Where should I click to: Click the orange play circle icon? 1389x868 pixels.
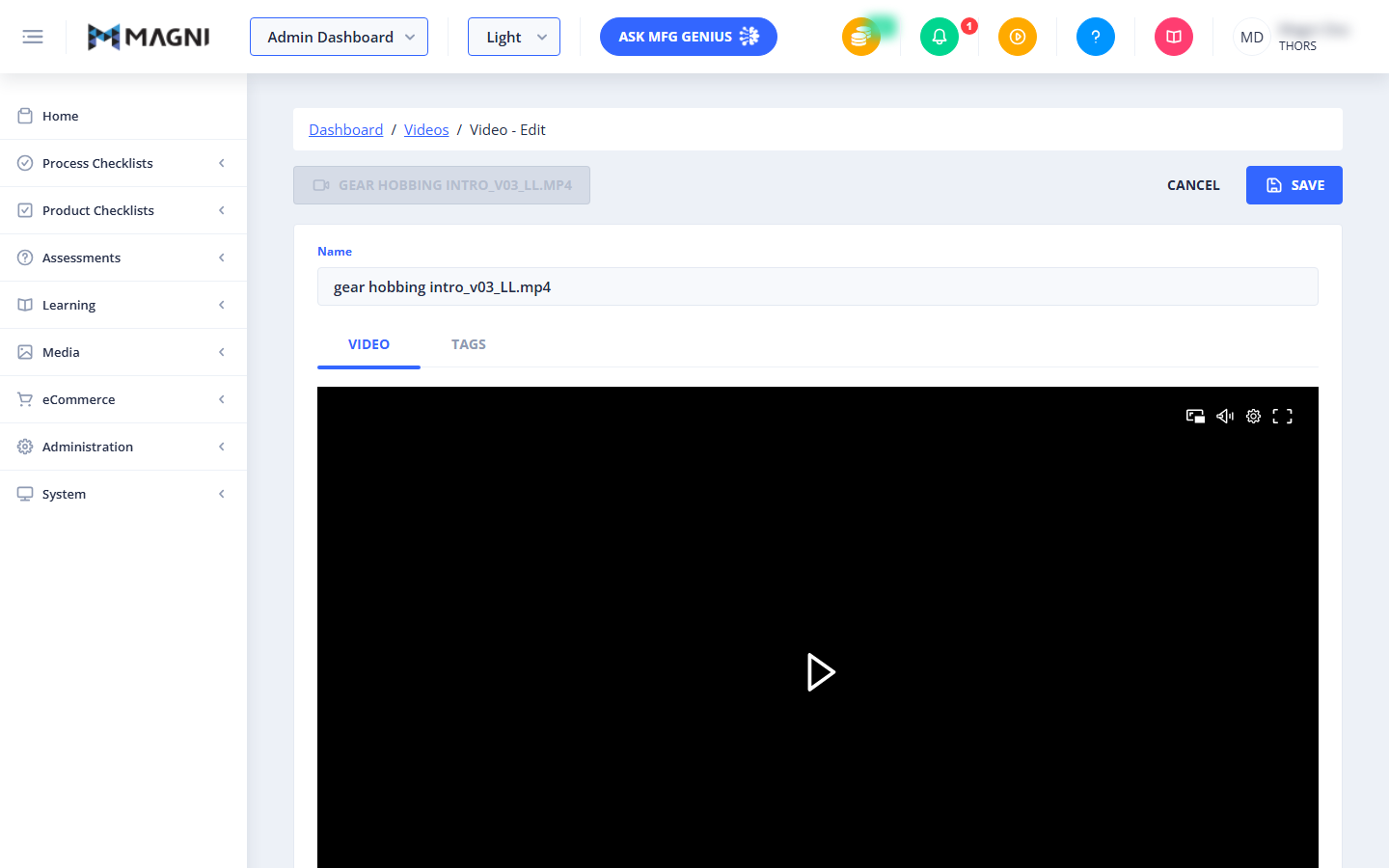[1018, 37]
